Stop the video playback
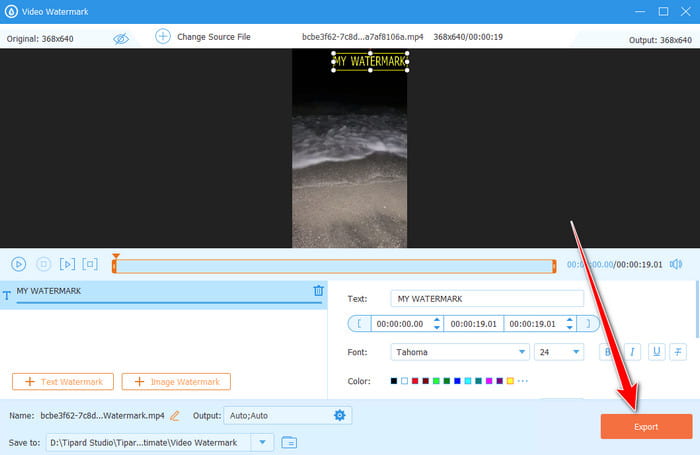This screenshot has width=700, height=455. pyautogui.click(x=43, y=264)
